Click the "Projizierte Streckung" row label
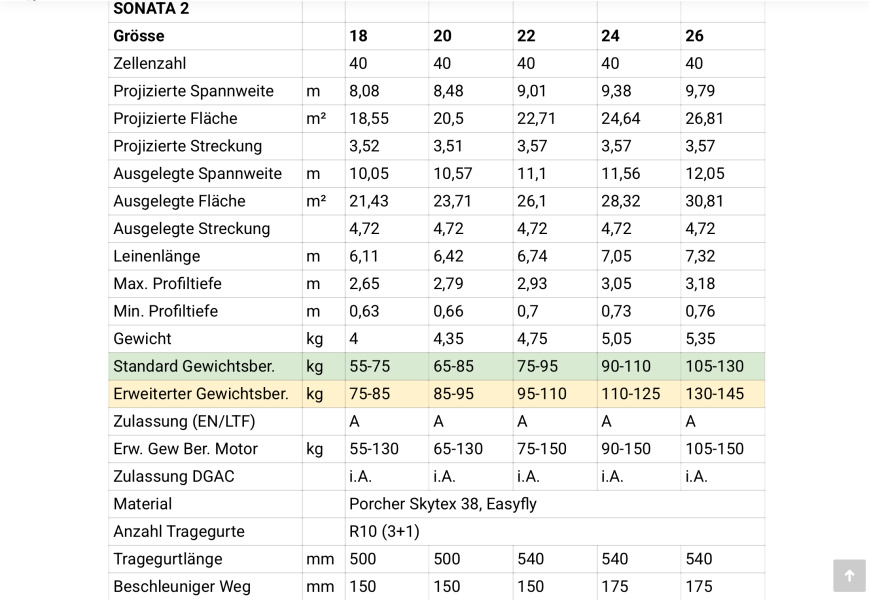Screen dimensions: 869x600 point(188,146)
